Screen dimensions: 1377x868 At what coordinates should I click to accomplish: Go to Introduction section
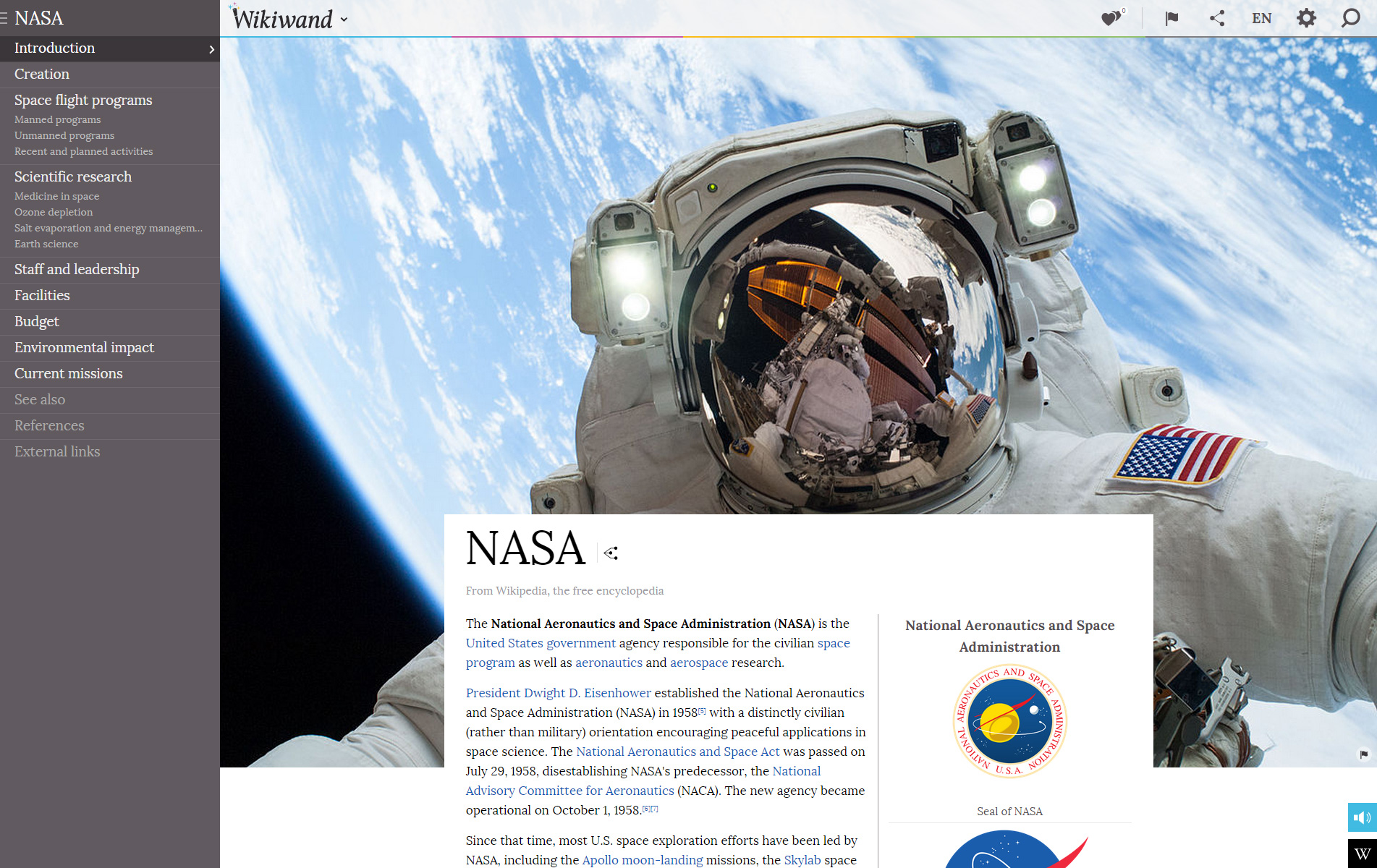[x=110, y=48]
